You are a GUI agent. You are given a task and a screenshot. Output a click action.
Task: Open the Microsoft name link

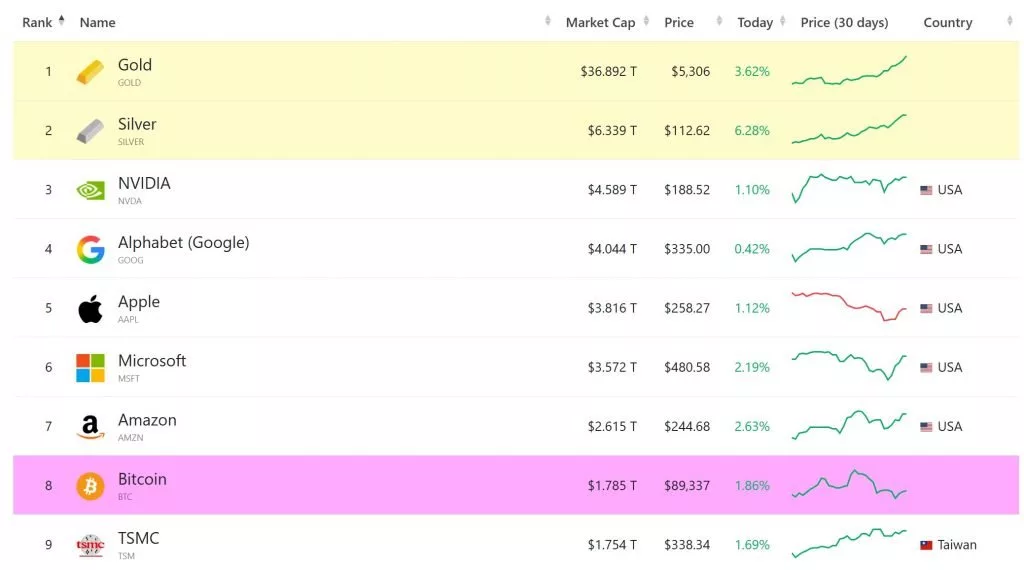click(152, 361)
